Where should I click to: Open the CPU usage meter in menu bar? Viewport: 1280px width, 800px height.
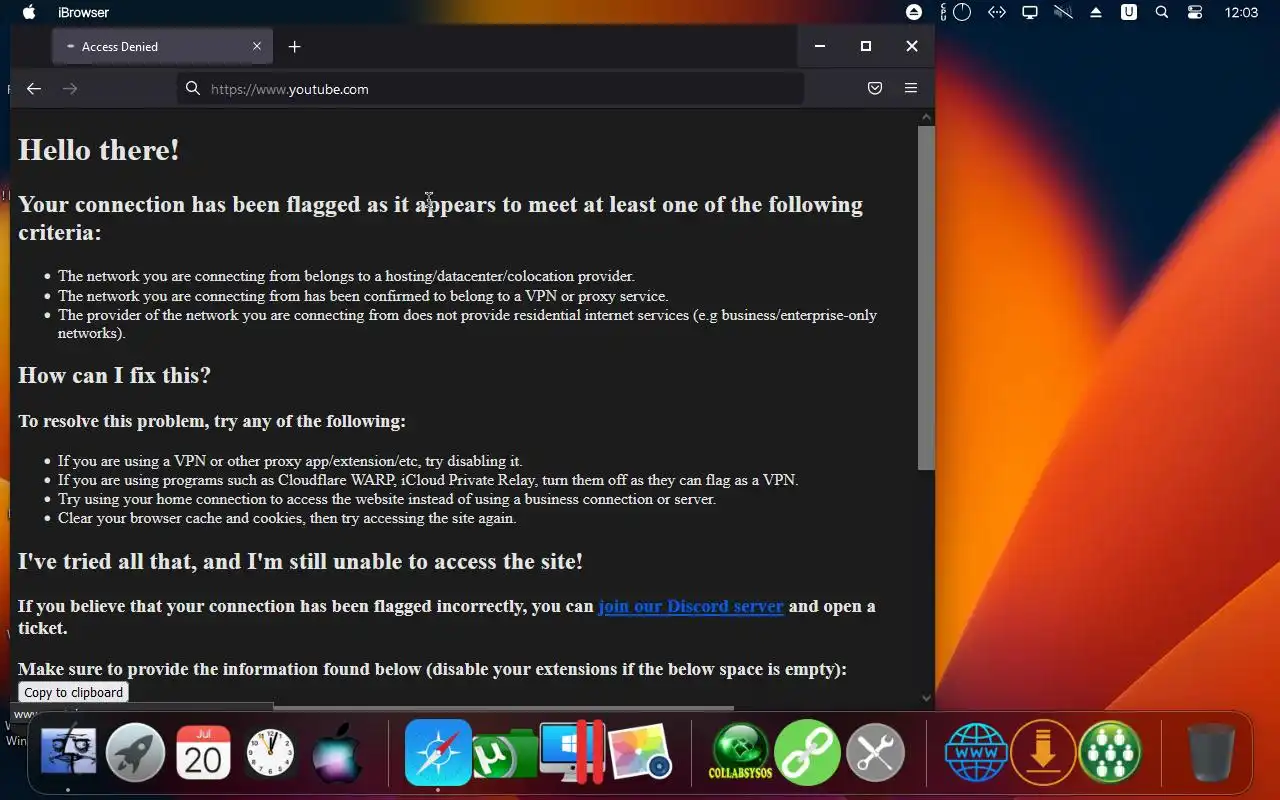(x=957, y=12)
